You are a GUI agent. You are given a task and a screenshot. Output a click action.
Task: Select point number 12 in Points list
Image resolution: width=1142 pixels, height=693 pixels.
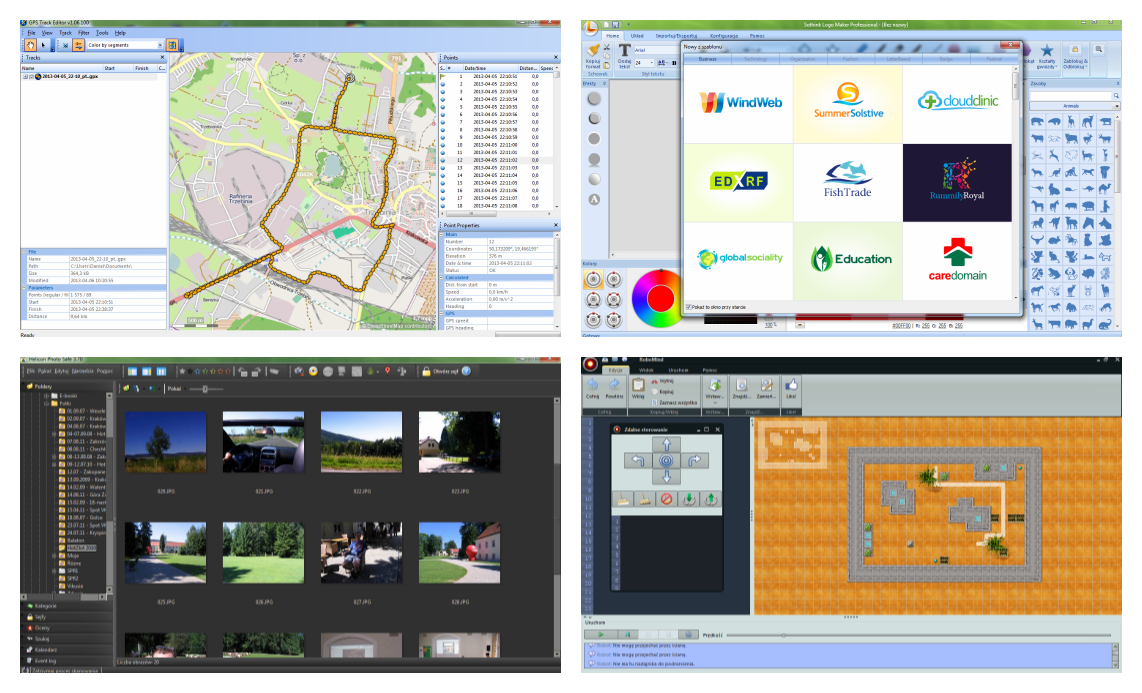coord(496,160)
